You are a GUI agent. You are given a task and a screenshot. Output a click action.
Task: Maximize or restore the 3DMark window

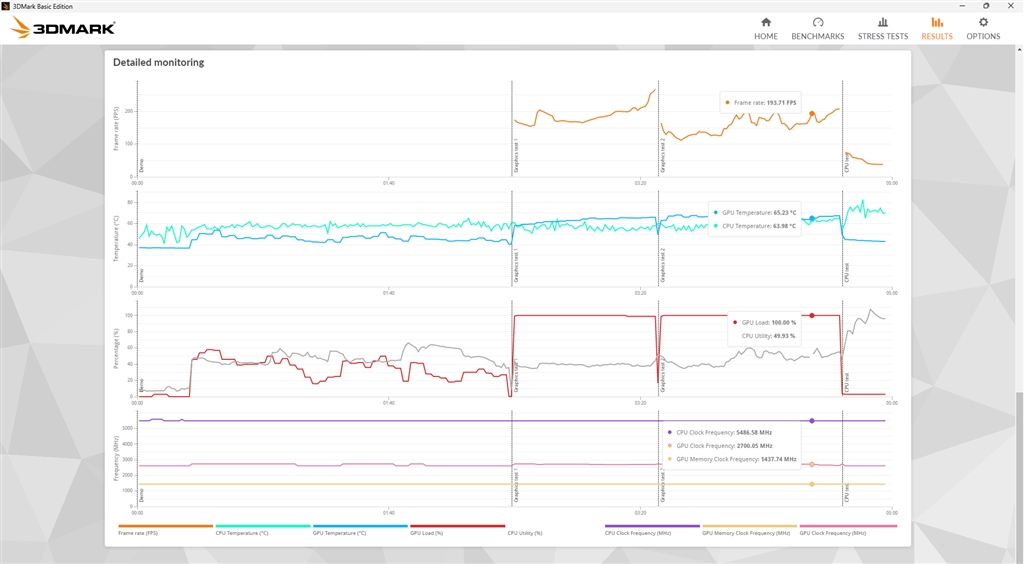(x=985, y=6)
